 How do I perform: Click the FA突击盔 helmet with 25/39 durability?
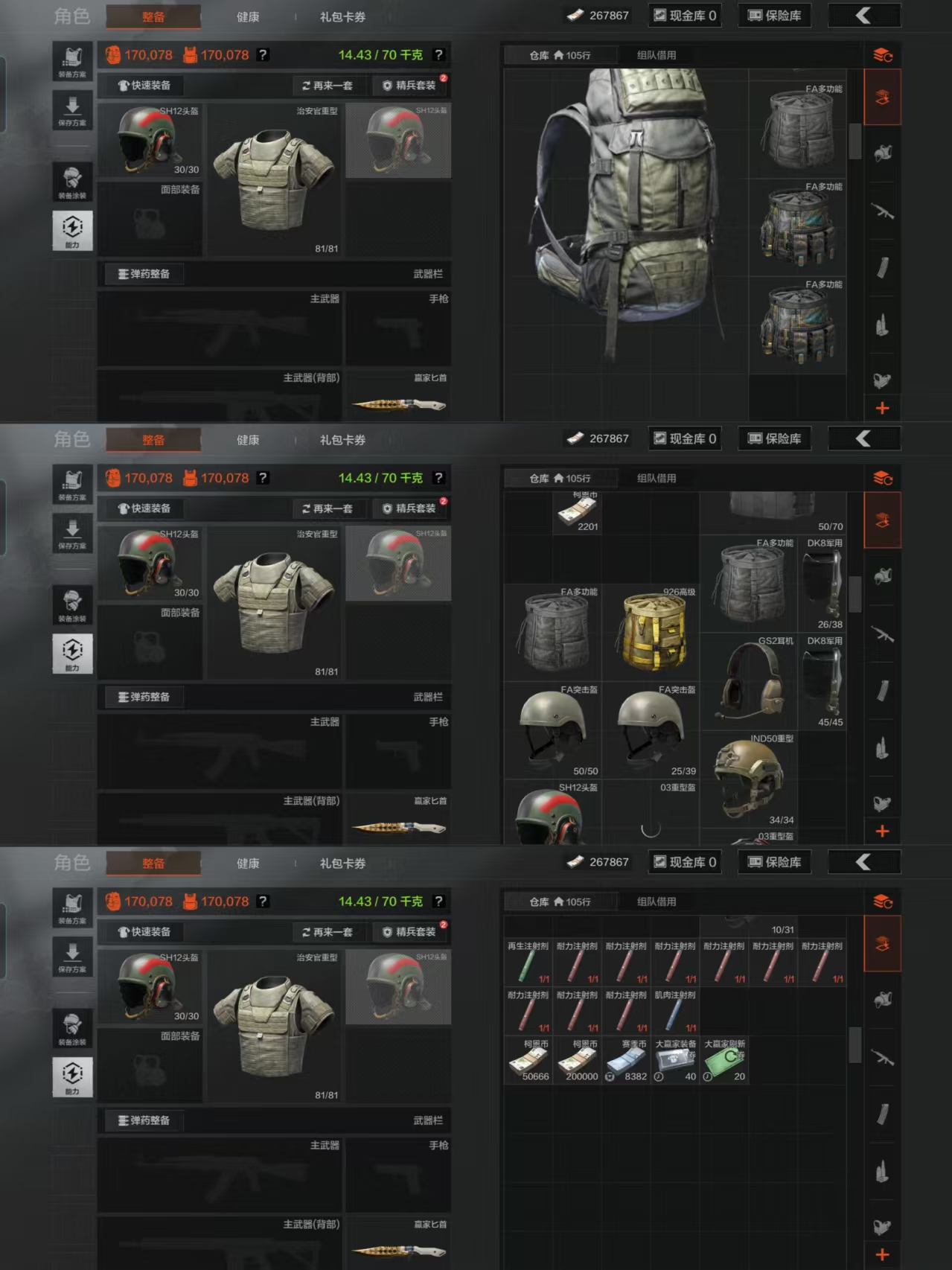[x=651, y=730]
